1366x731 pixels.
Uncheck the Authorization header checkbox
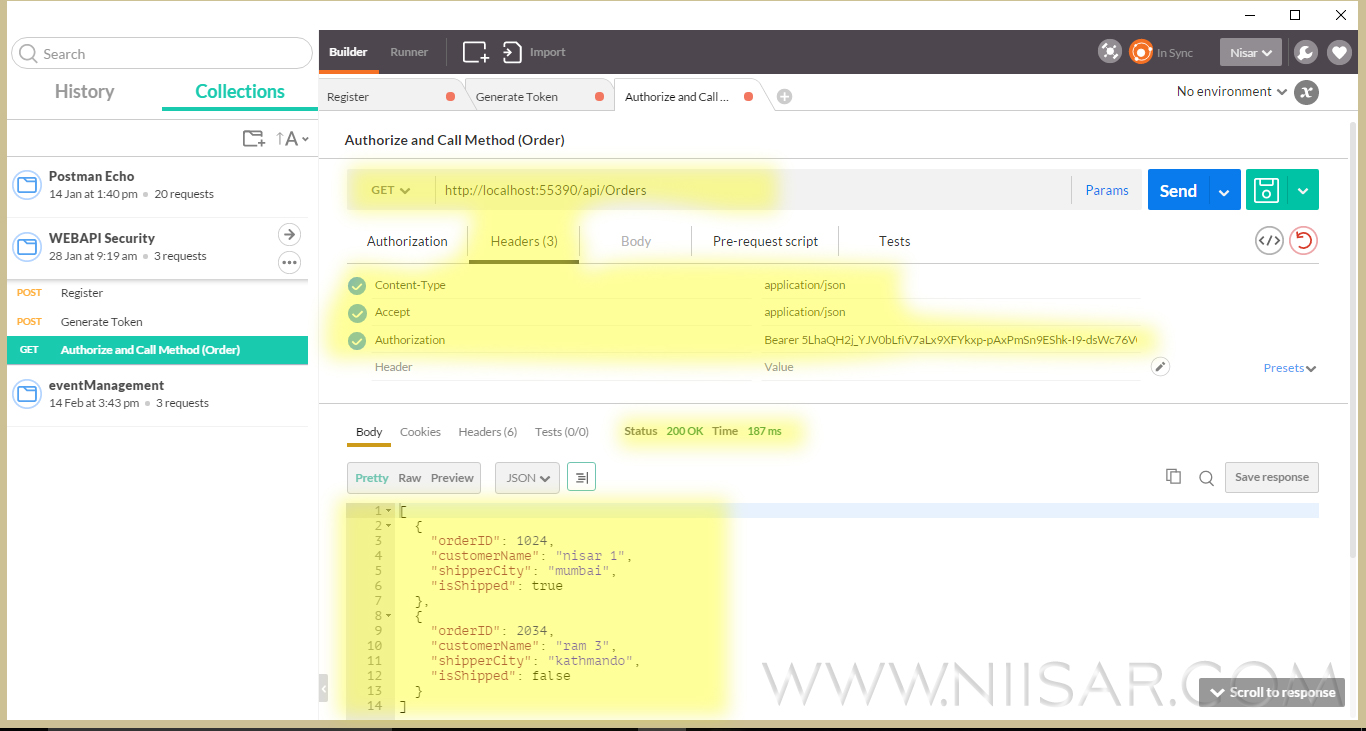click(357, 341)
